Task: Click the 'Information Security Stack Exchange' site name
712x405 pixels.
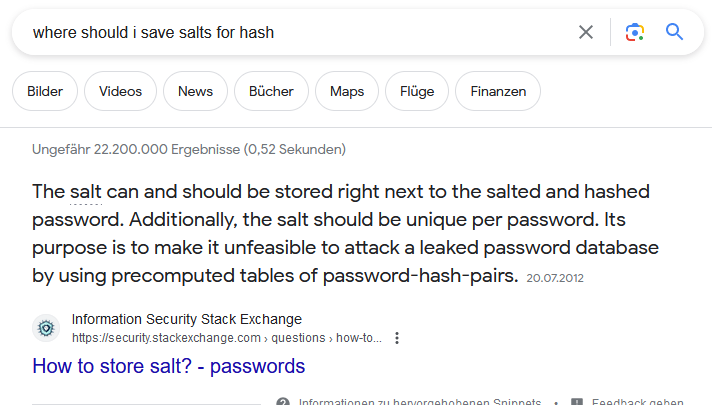Action: tap(186, 320)
